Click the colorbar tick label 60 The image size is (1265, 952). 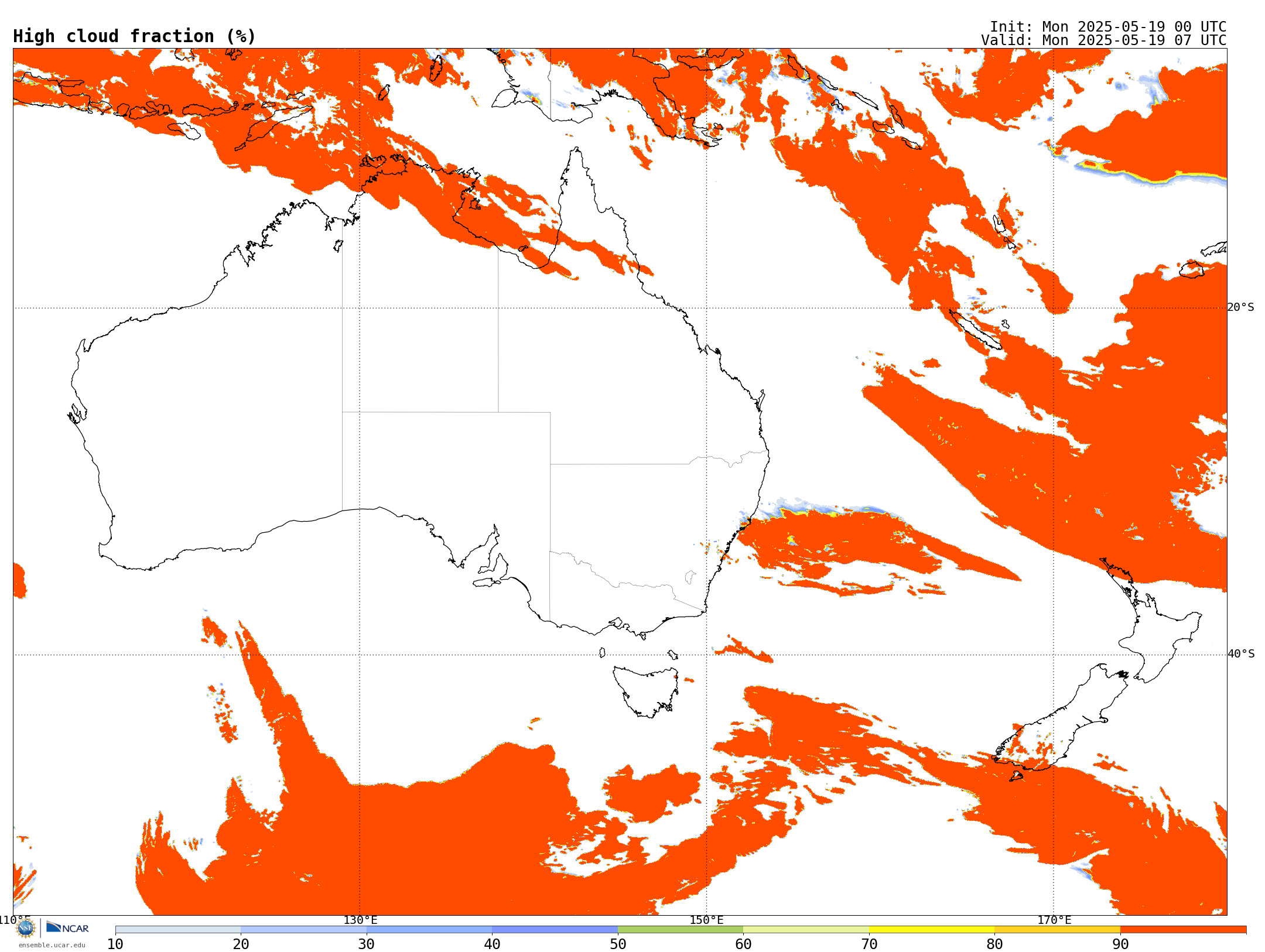743,944
